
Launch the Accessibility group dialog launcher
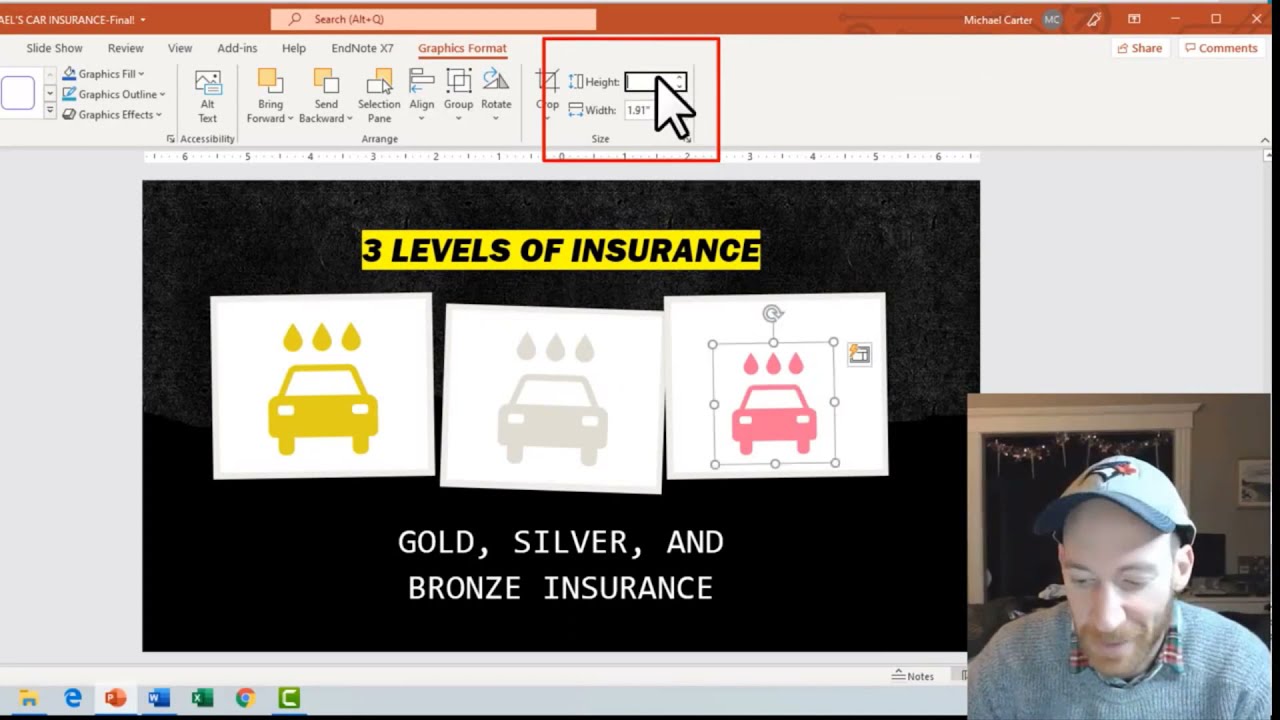click(170, 139)
